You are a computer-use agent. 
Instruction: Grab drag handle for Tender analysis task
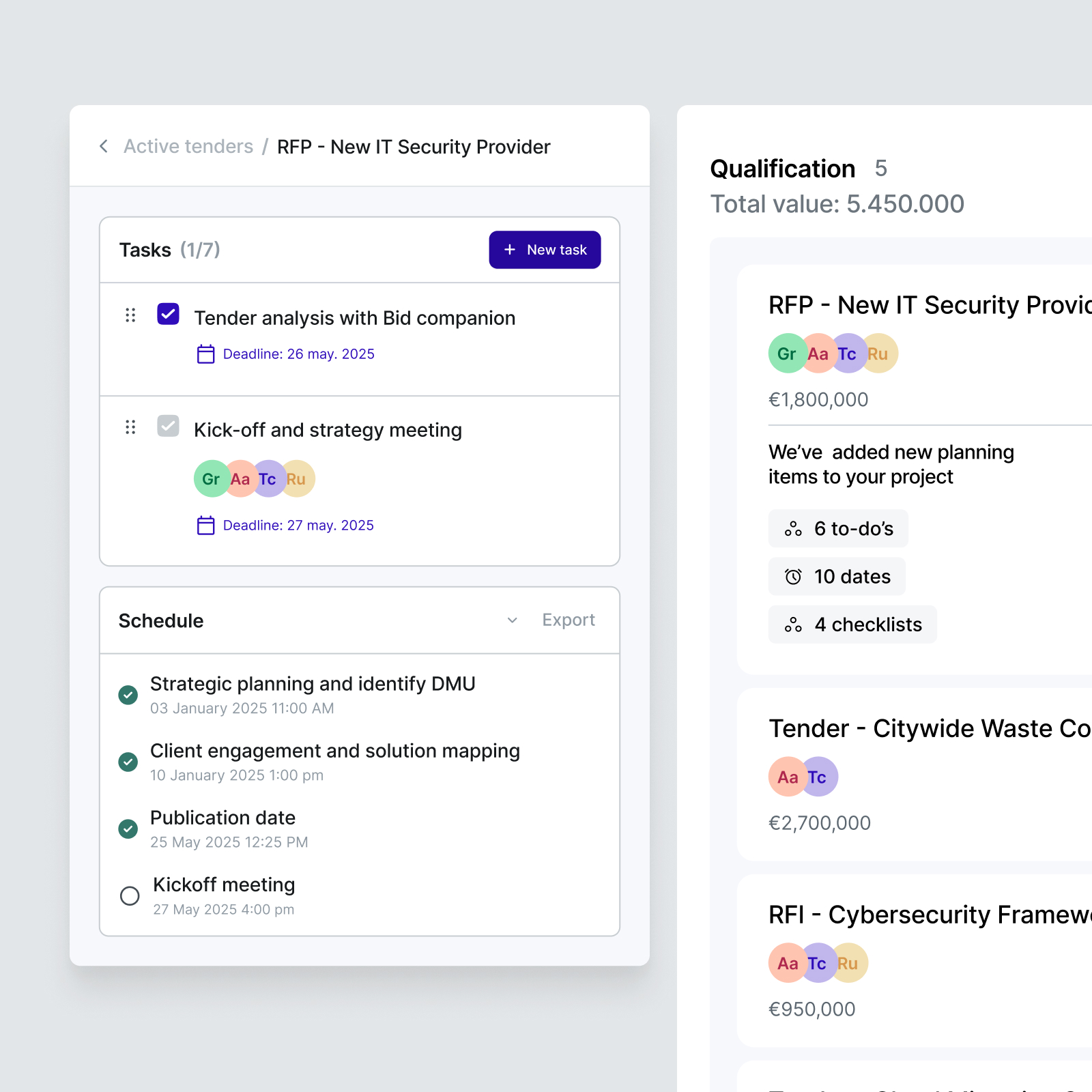pyautogui.click(x=130, y=315)
